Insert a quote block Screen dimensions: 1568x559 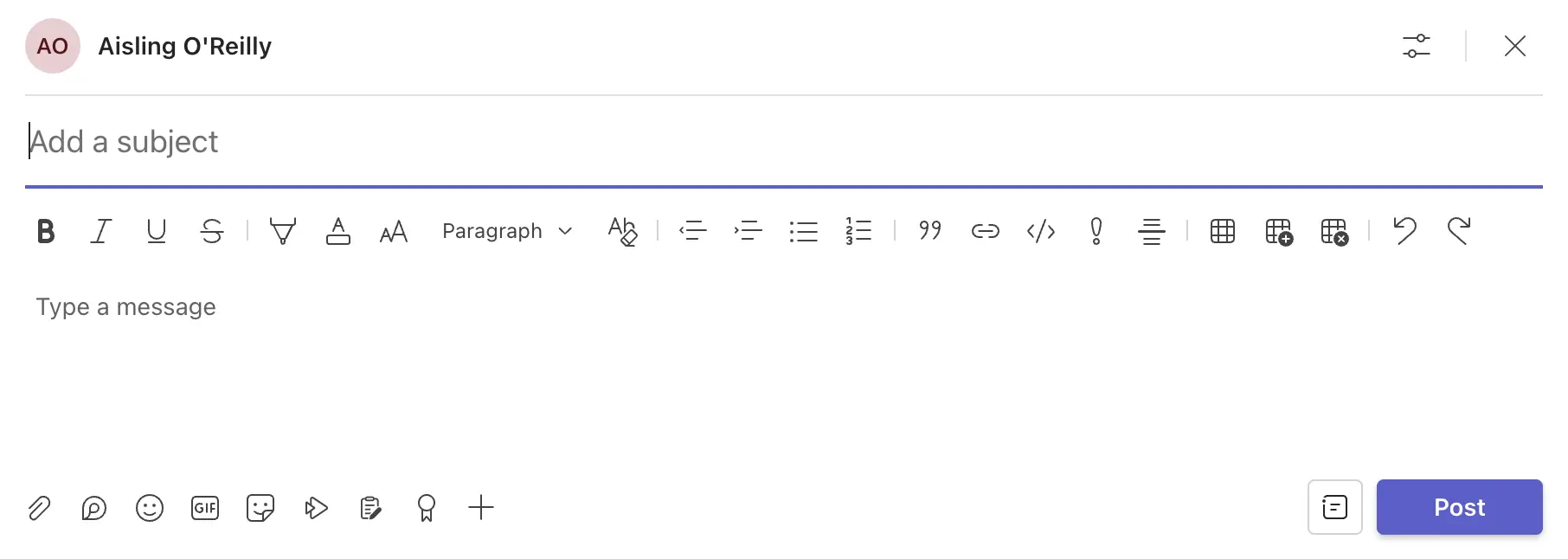point(930,231)
